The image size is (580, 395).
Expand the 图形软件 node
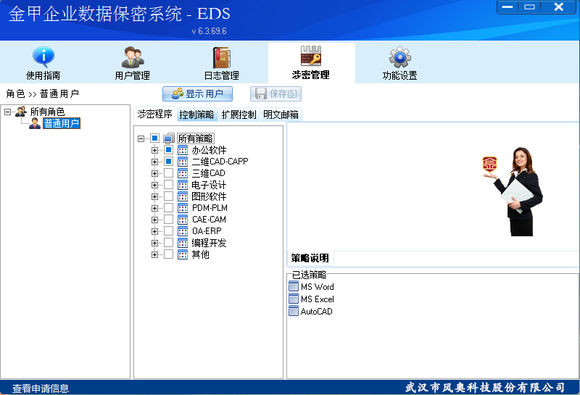(155, 197)
